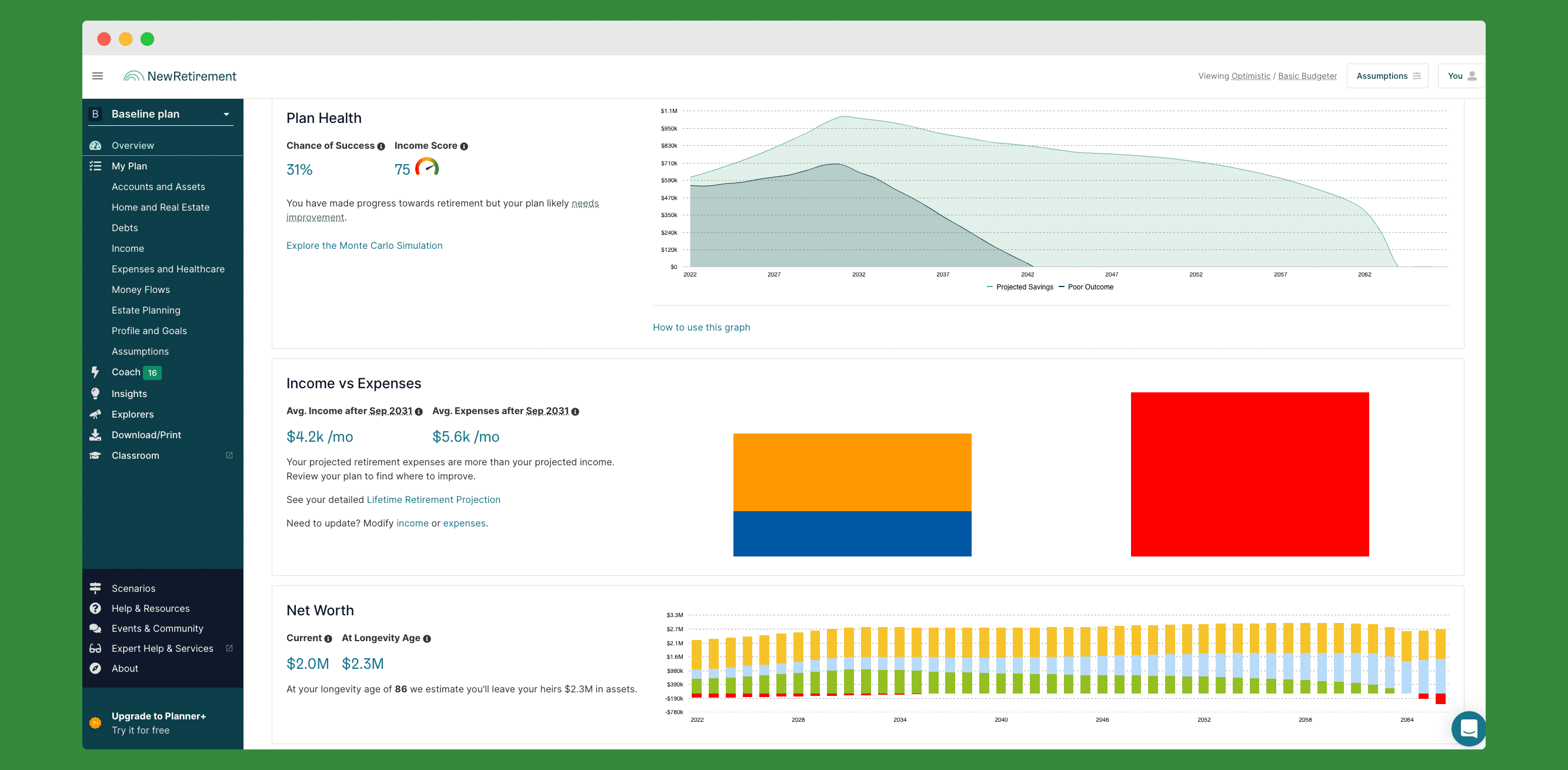Image resolution: width=1568 pixels, height=770 pixels.
Task: Open Expenses and Healthcare menu item
Action: click(x=168, y=269)
